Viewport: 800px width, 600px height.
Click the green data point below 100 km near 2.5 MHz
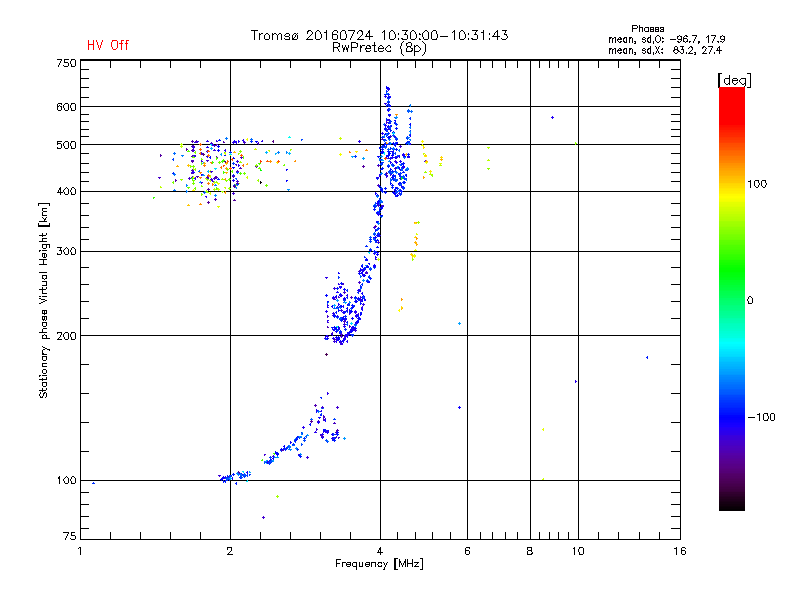click(x=278, y=496)
